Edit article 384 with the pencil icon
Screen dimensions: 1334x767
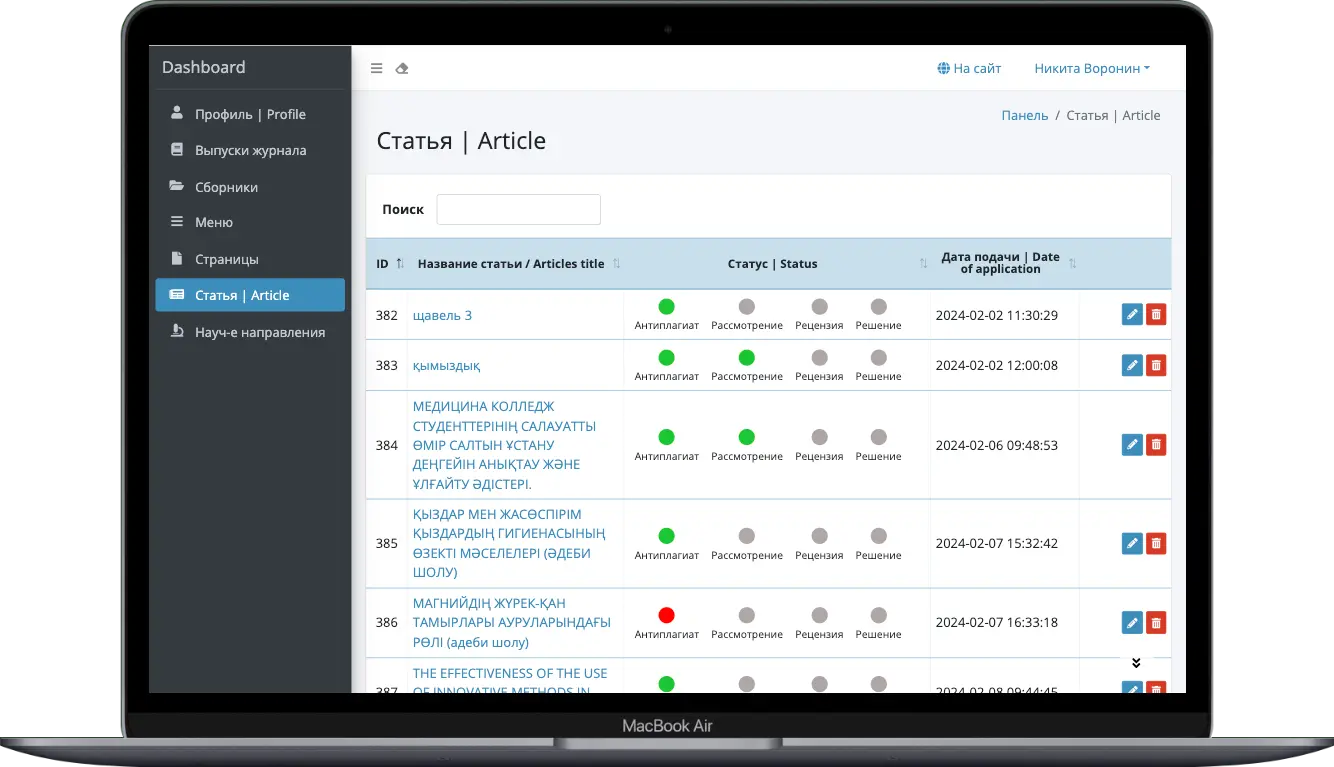coord(1132,445)
